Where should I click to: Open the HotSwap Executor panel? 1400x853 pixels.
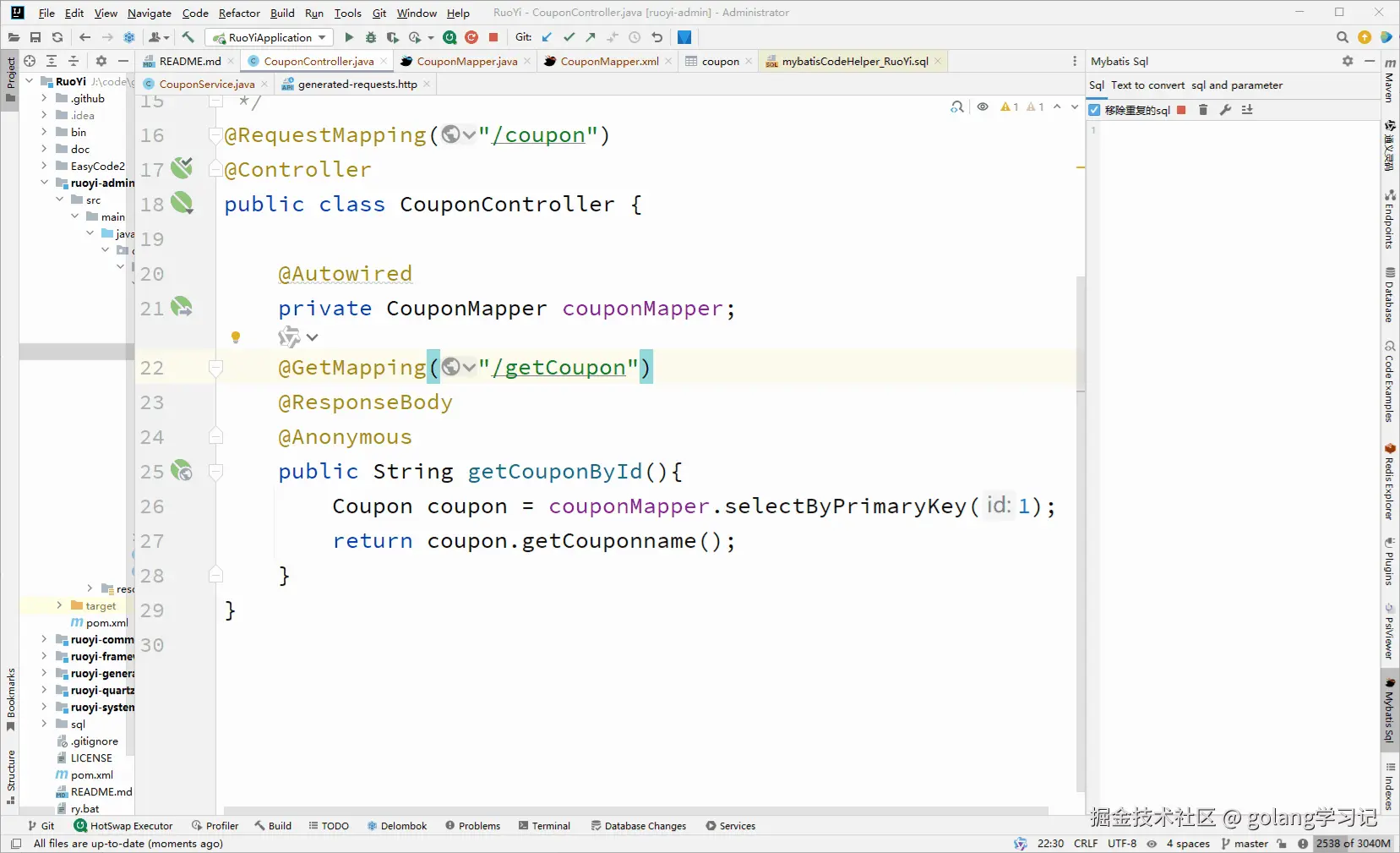(123, 826)
